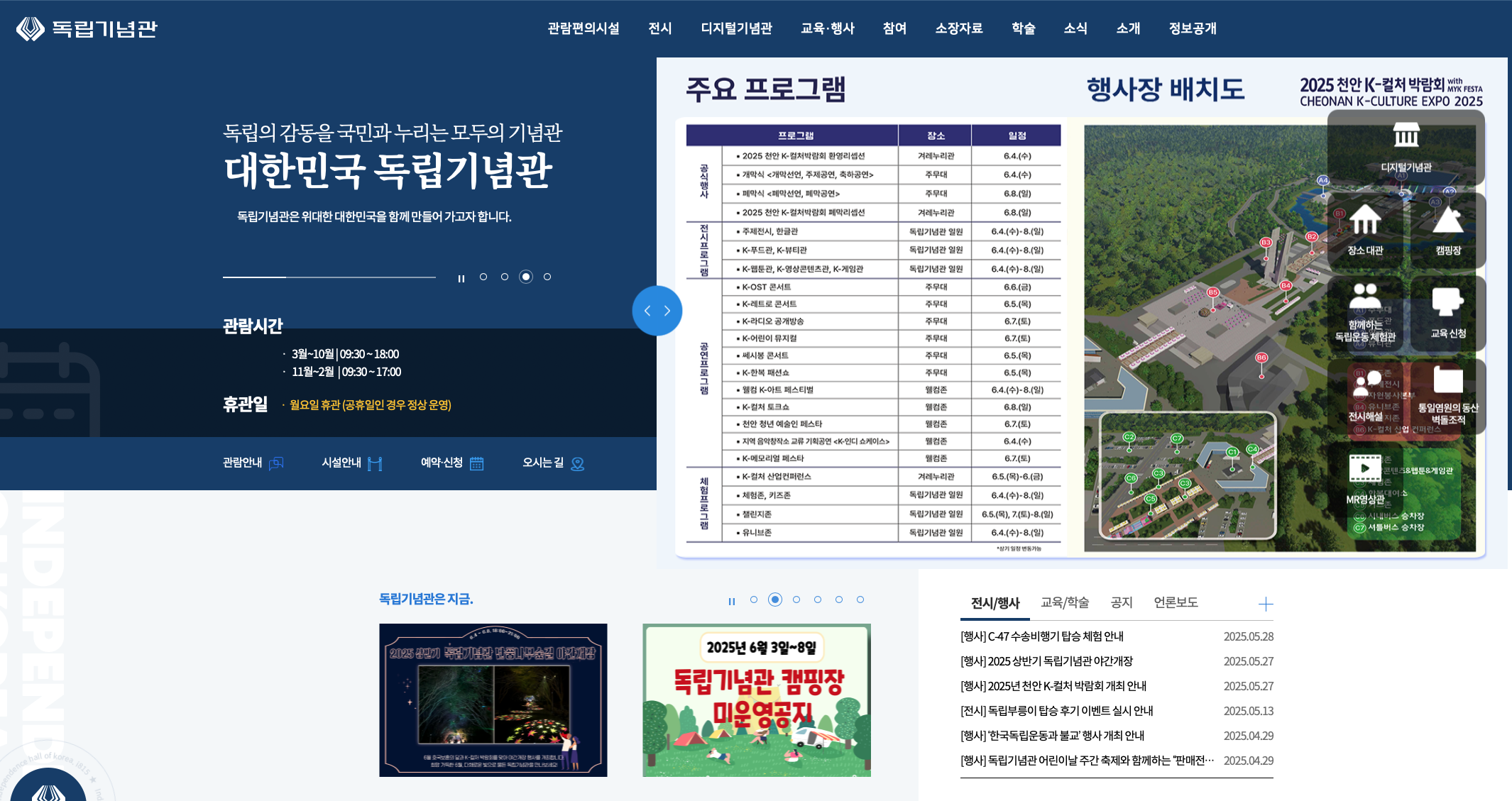Select first 독립기념관은 지금 slide dot
Screen dimensions: 1512x801
coord(754,600)
